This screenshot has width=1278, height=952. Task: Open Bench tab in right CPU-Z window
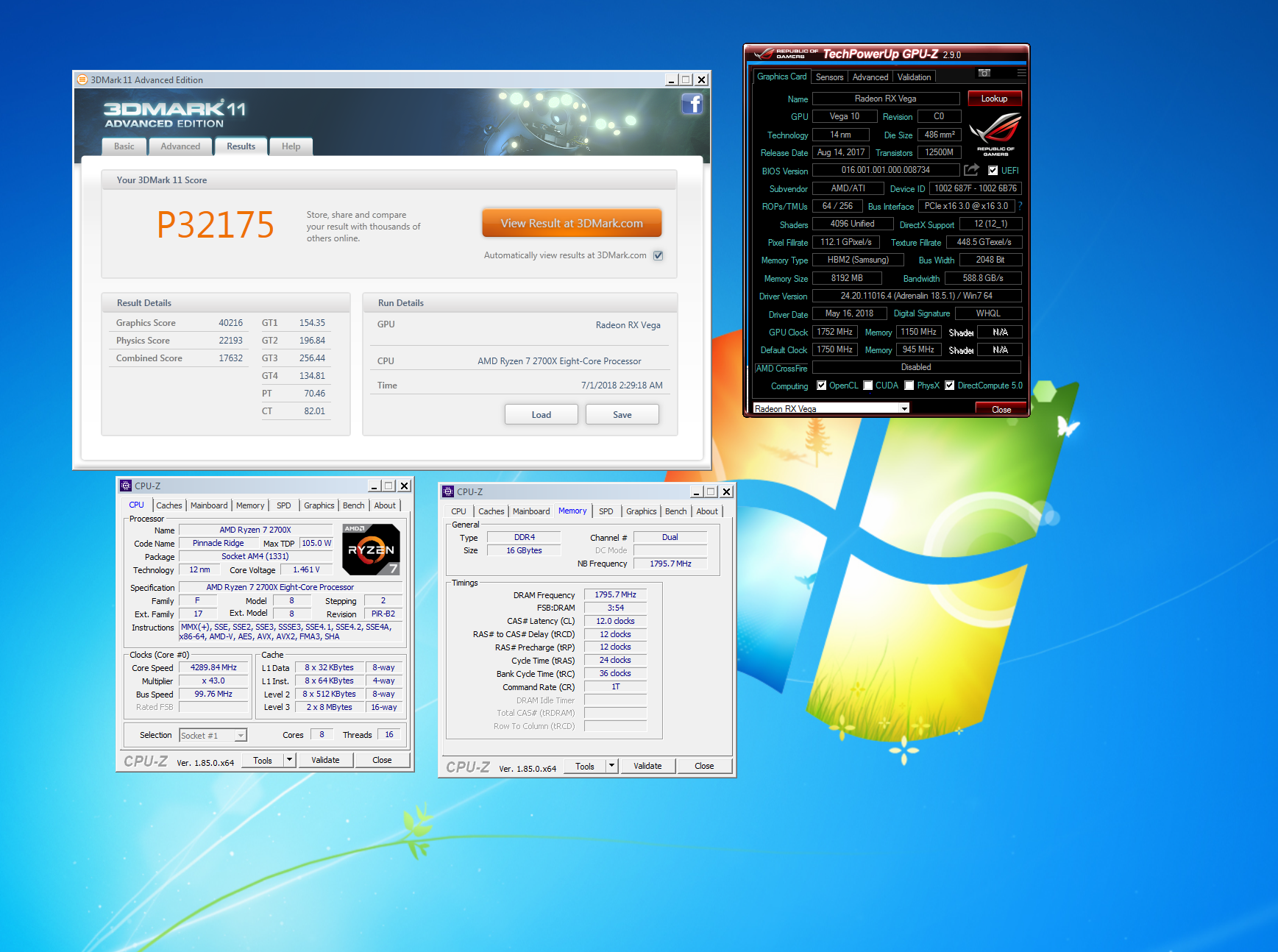tap(675, 511)
